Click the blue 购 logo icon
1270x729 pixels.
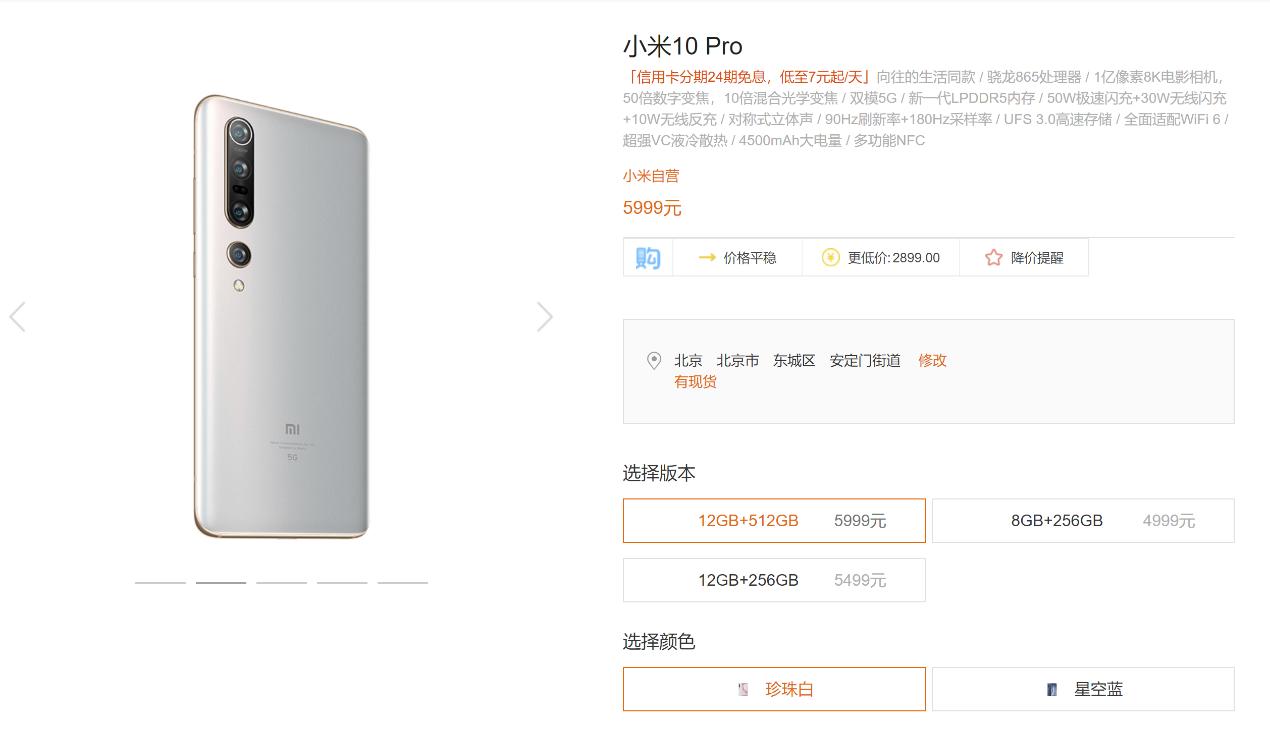pyautogui.click(x=647, y=257)
